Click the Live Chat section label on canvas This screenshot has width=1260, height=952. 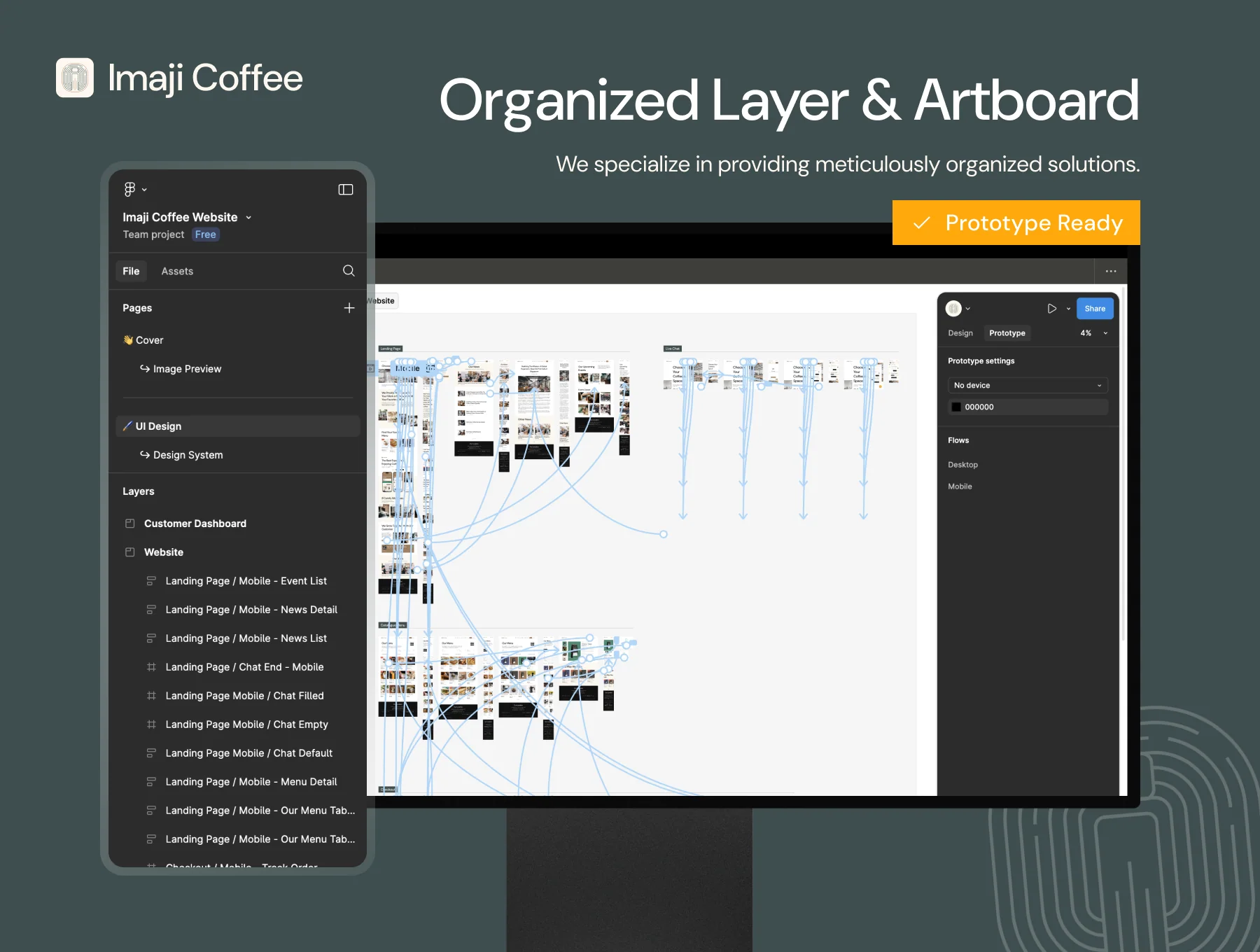(673, 349)
